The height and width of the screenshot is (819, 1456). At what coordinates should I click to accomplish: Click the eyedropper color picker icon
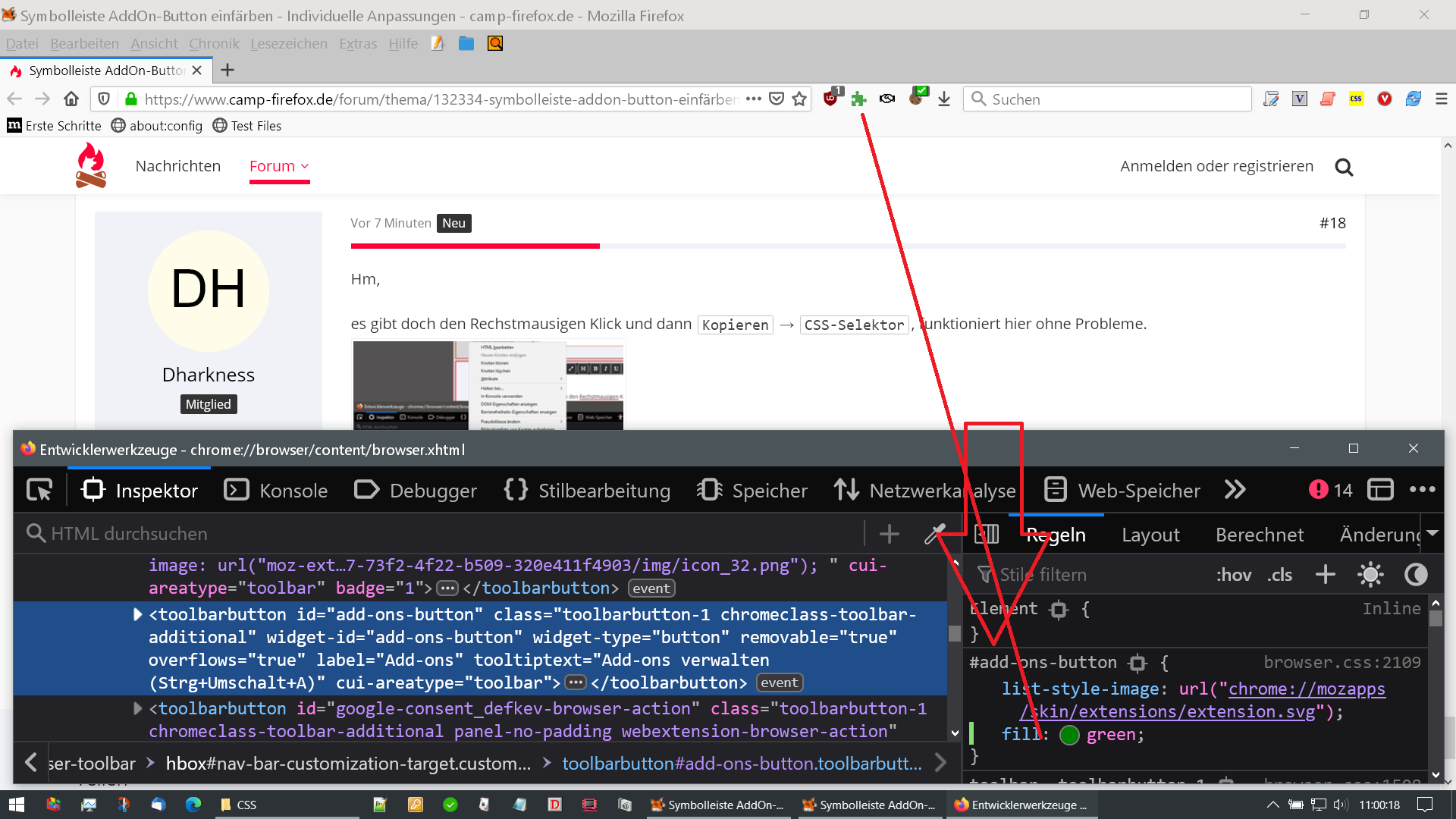pos(934,534)
